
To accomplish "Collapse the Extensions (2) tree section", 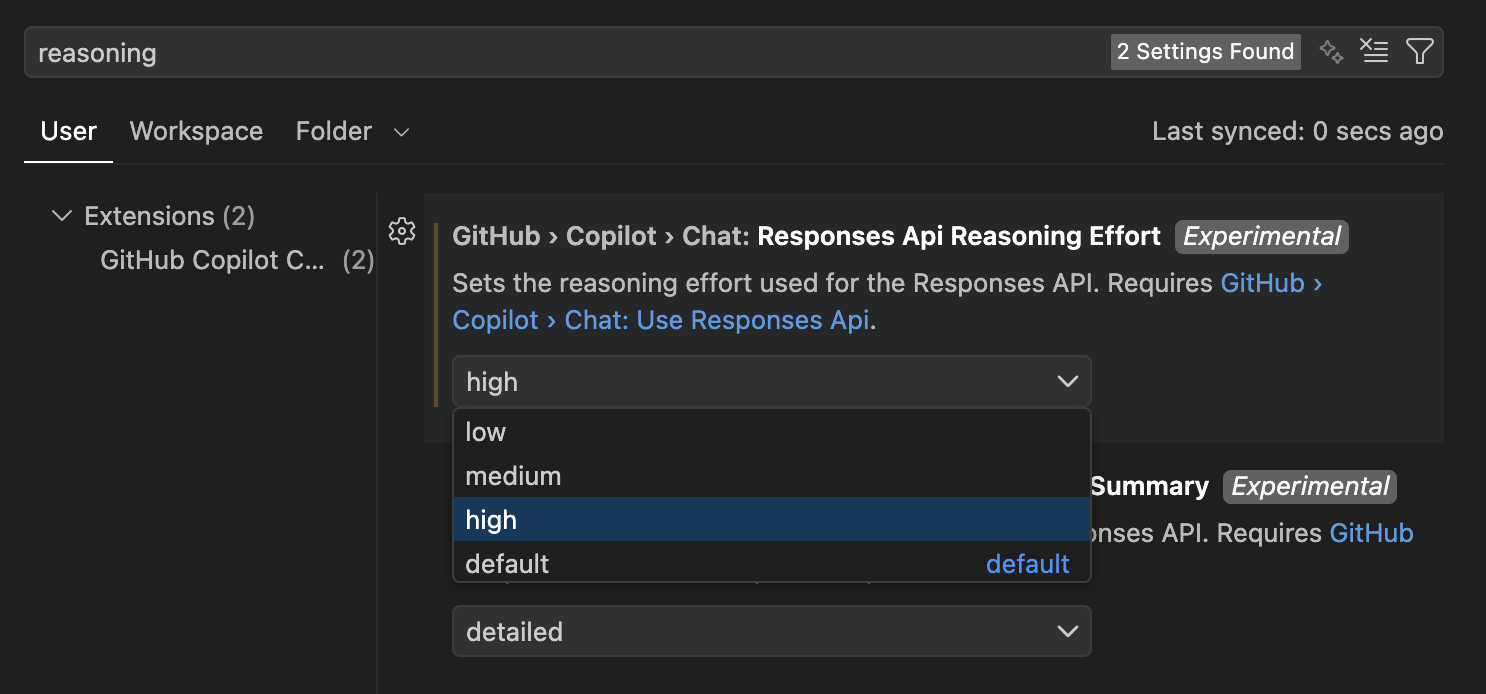I will coord(62,215).
